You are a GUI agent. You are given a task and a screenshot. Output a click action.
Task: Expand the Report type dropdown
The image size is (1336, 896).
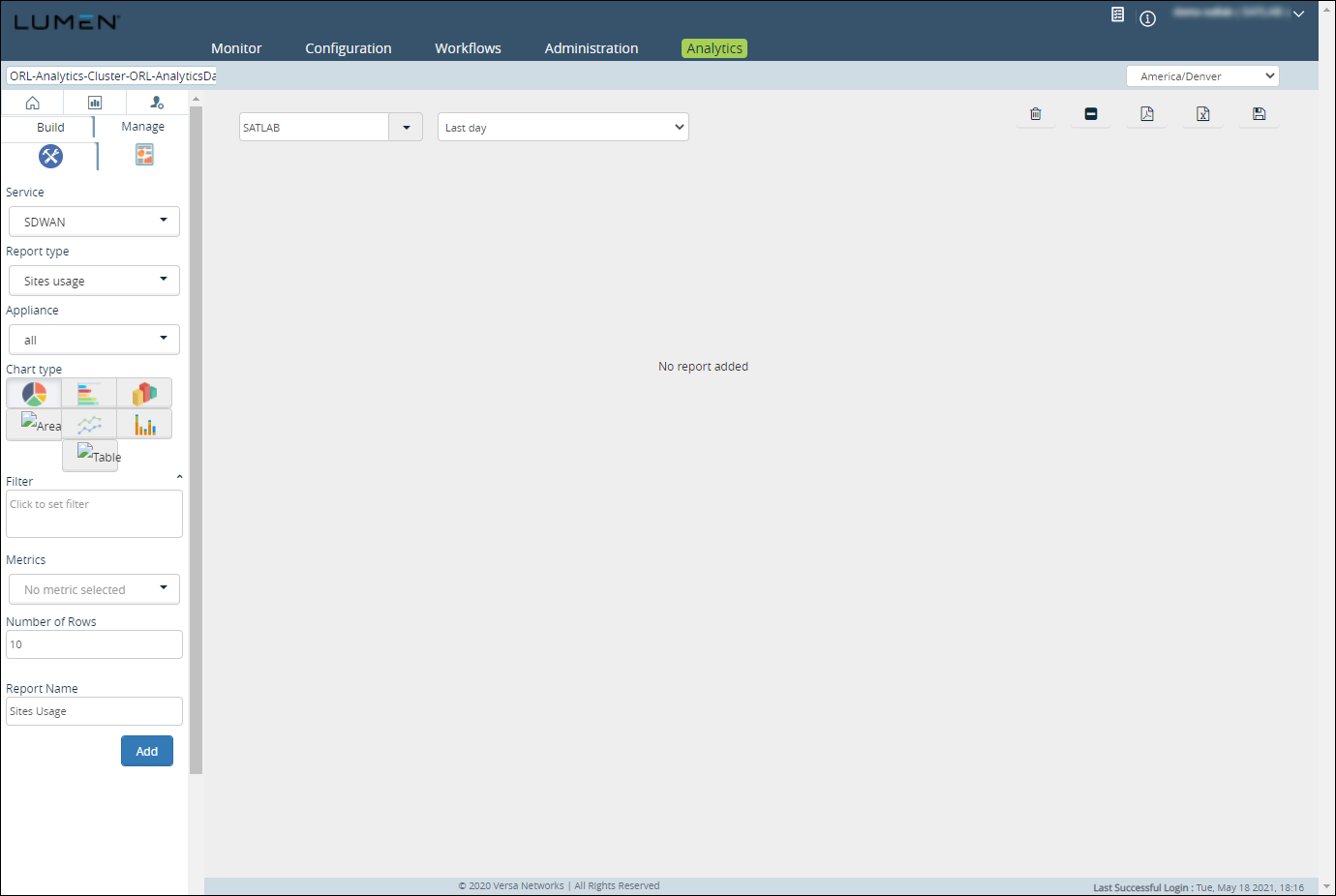pyautogui.click(x=93, y=280)
